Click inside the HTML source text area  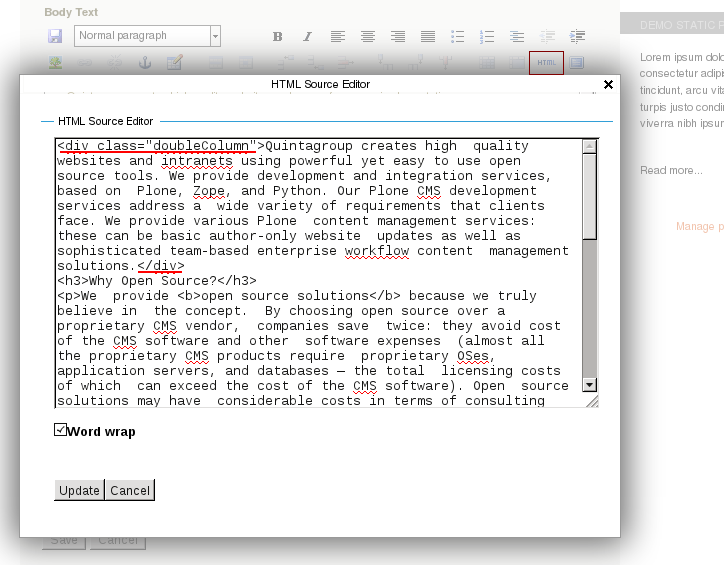(318, 272)
